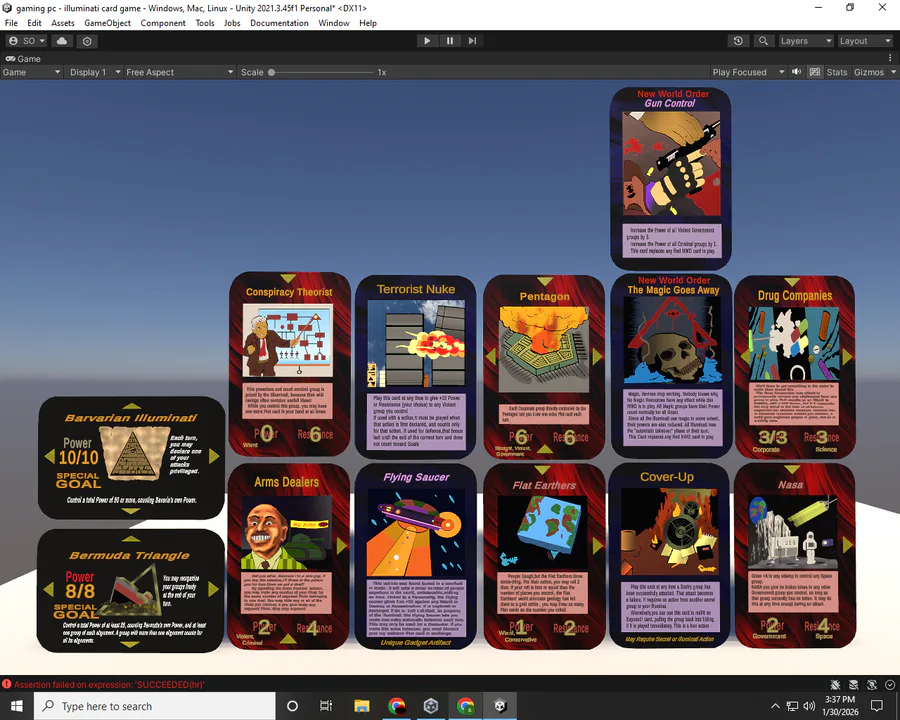The width and height of the screenshot is (900, 720).
Task: Select The Magic Goes Away card
Action: click(x=672, y=366)
